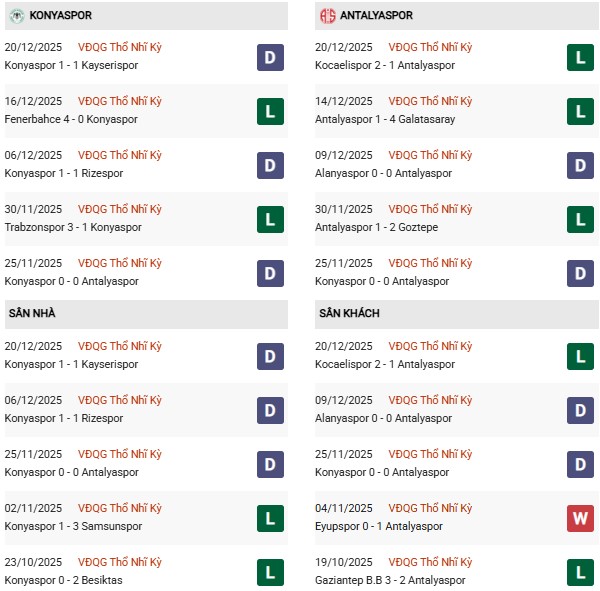Click the Konyaspor 1 - 3 Samsunspor match text
The image size is (600, 591).
(74, 527)
